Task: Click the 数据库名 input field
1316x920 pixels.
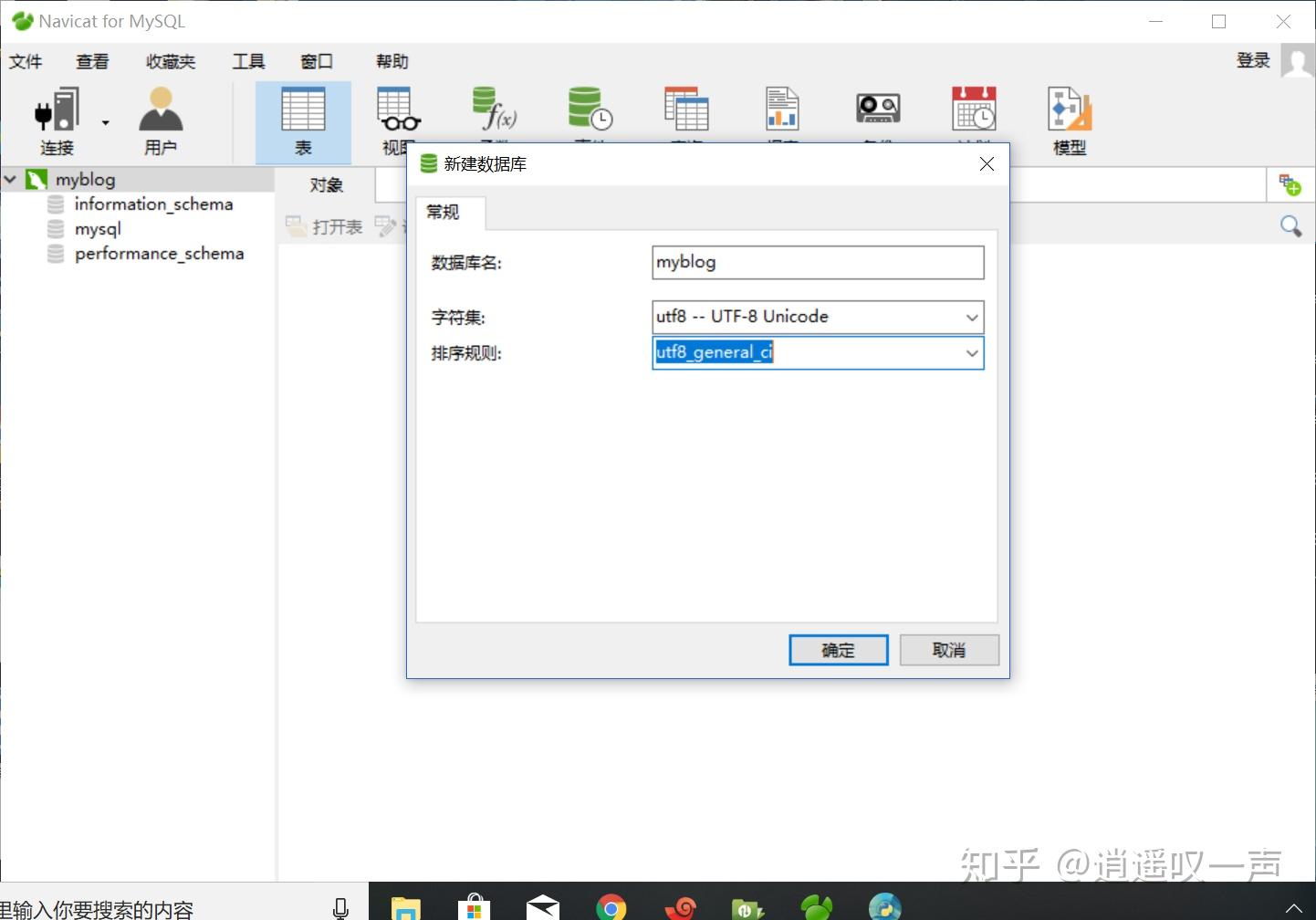Action: 817,263
